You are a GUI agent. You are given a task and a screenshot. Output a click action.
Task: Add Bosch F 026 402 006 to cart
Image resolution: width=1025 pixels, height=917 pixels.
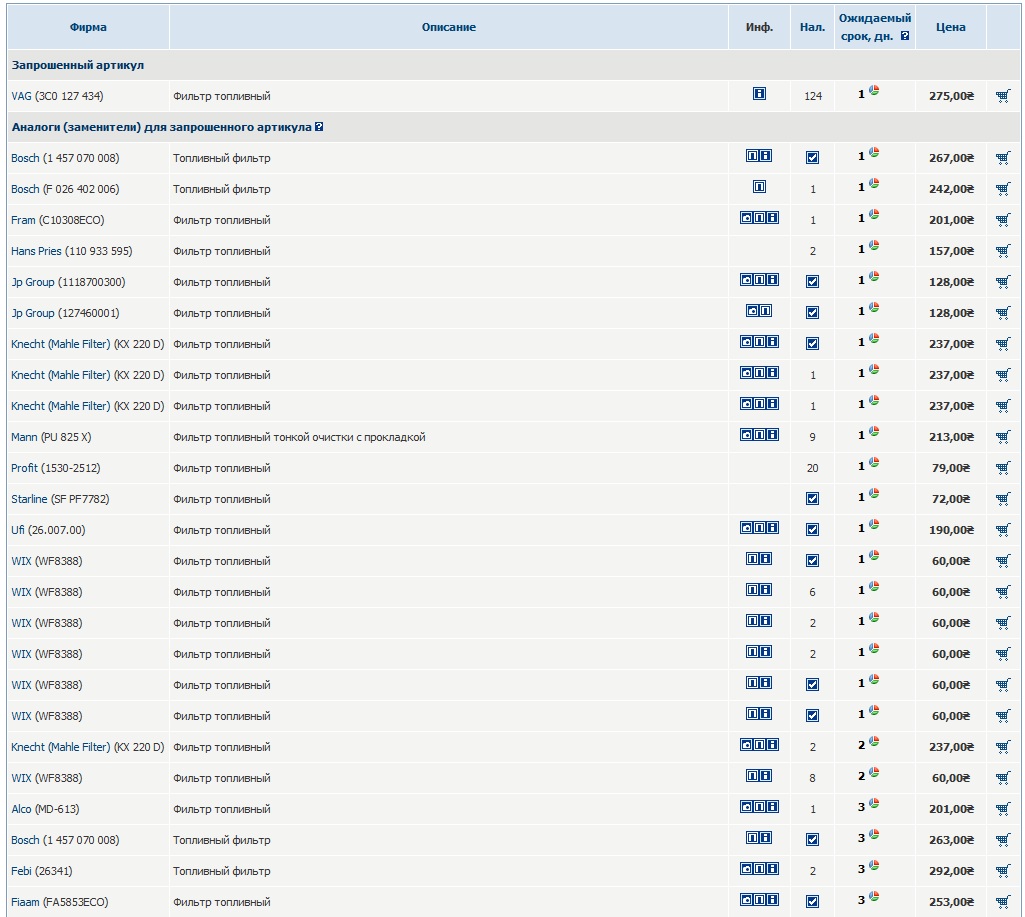point(1003,189)
